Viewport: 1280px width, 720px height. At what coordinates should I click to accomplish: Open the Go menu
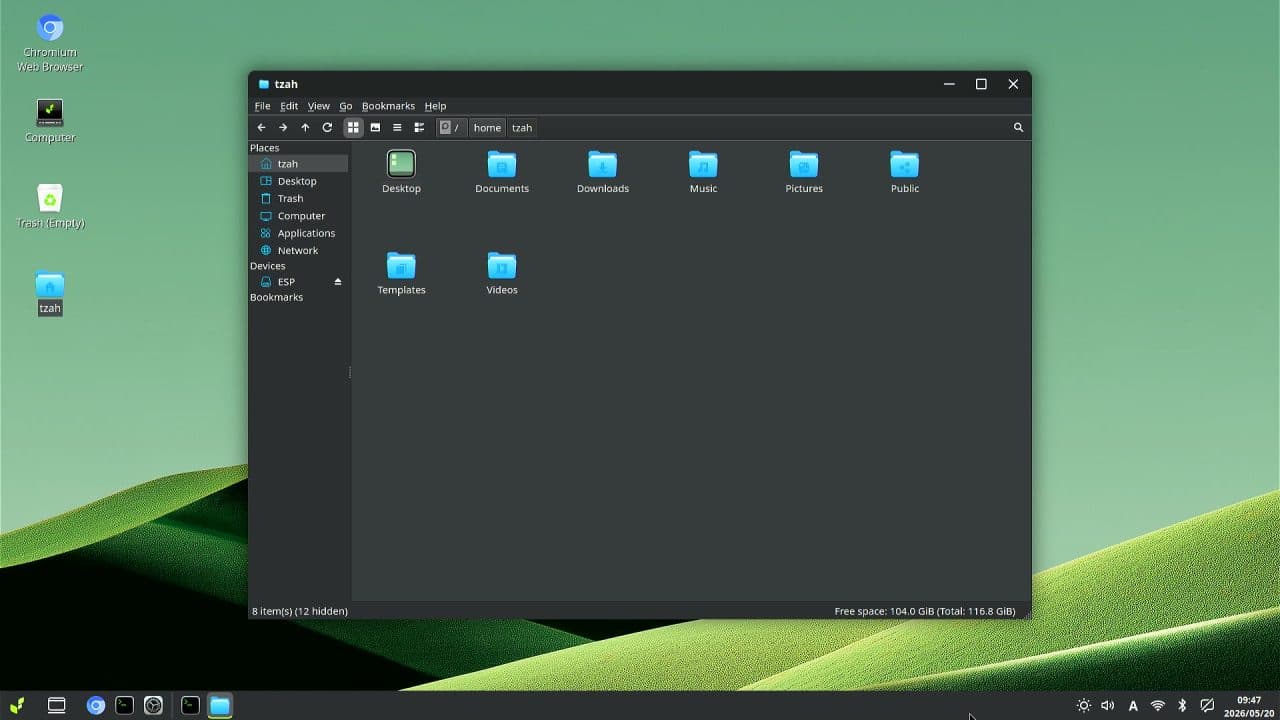click(x=346, y=106)
